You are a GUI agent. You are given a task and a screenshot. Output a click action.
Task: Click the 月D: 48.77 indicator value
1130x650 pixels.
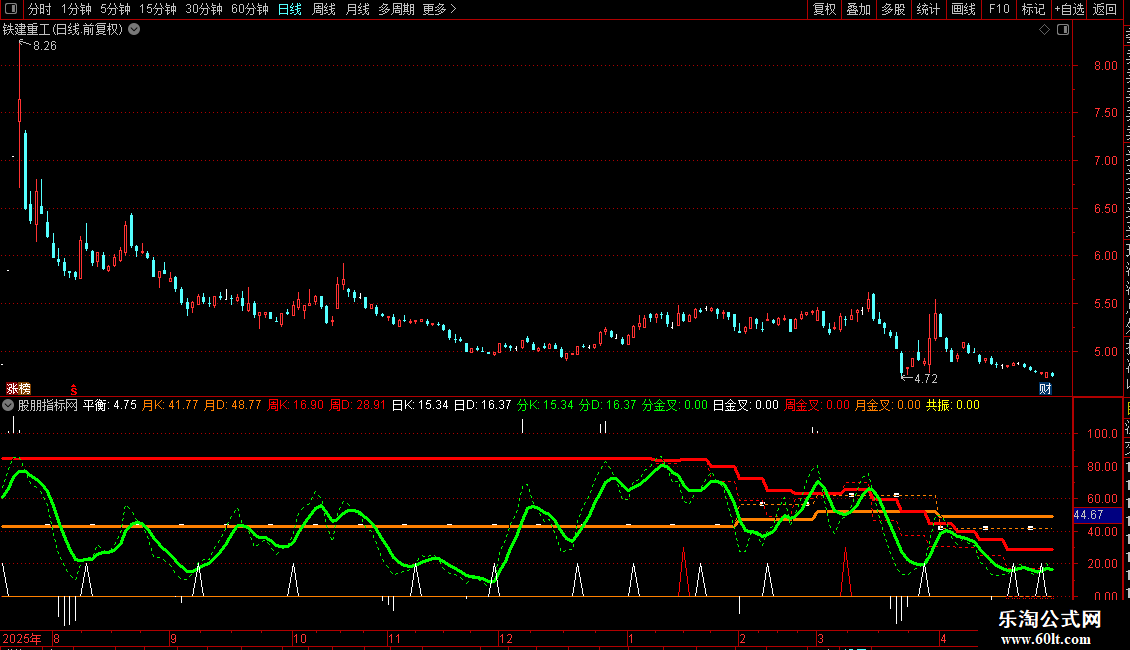(x=233, y=405)
